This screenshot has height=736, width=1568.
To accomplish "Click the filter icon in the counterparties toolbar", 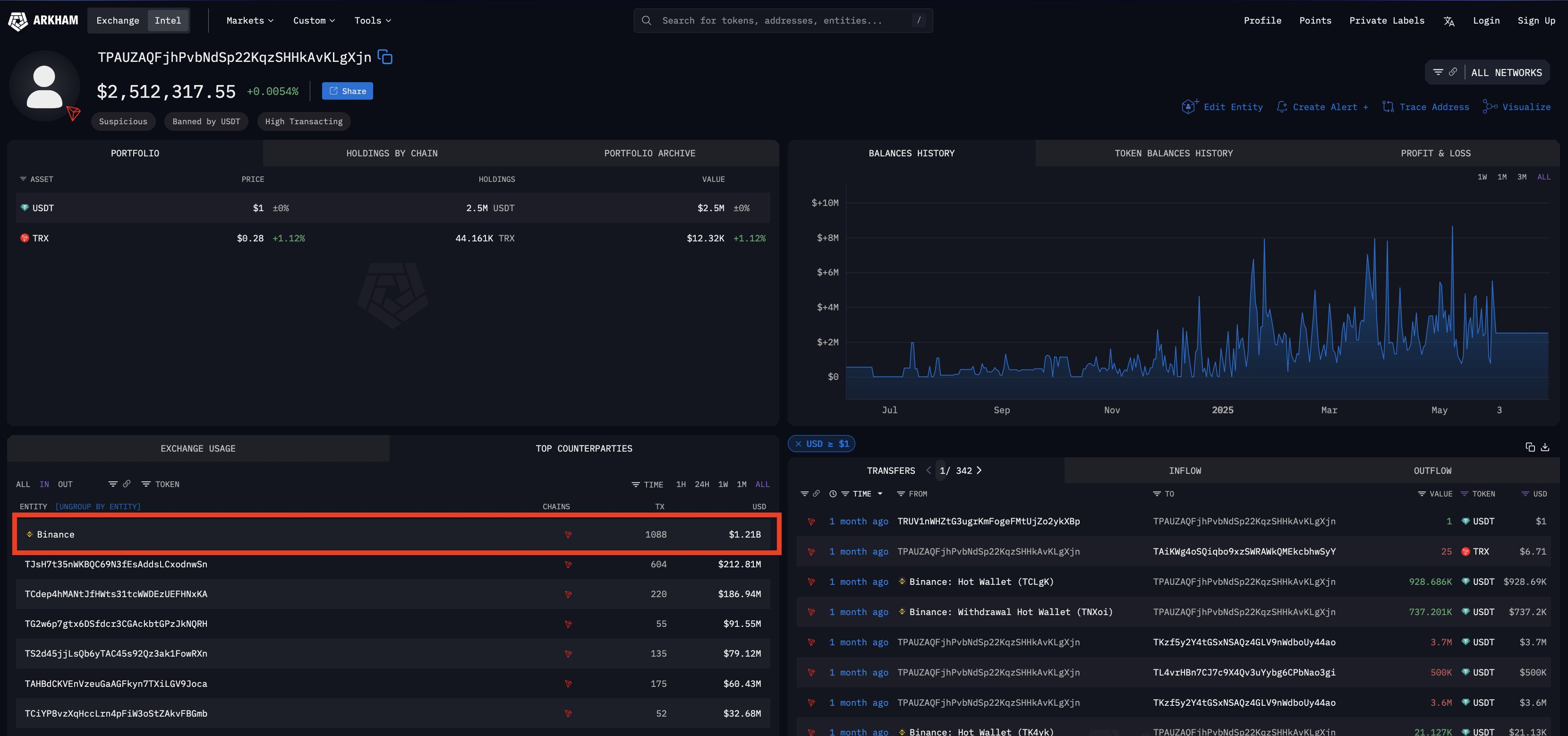I will (112, 484).
